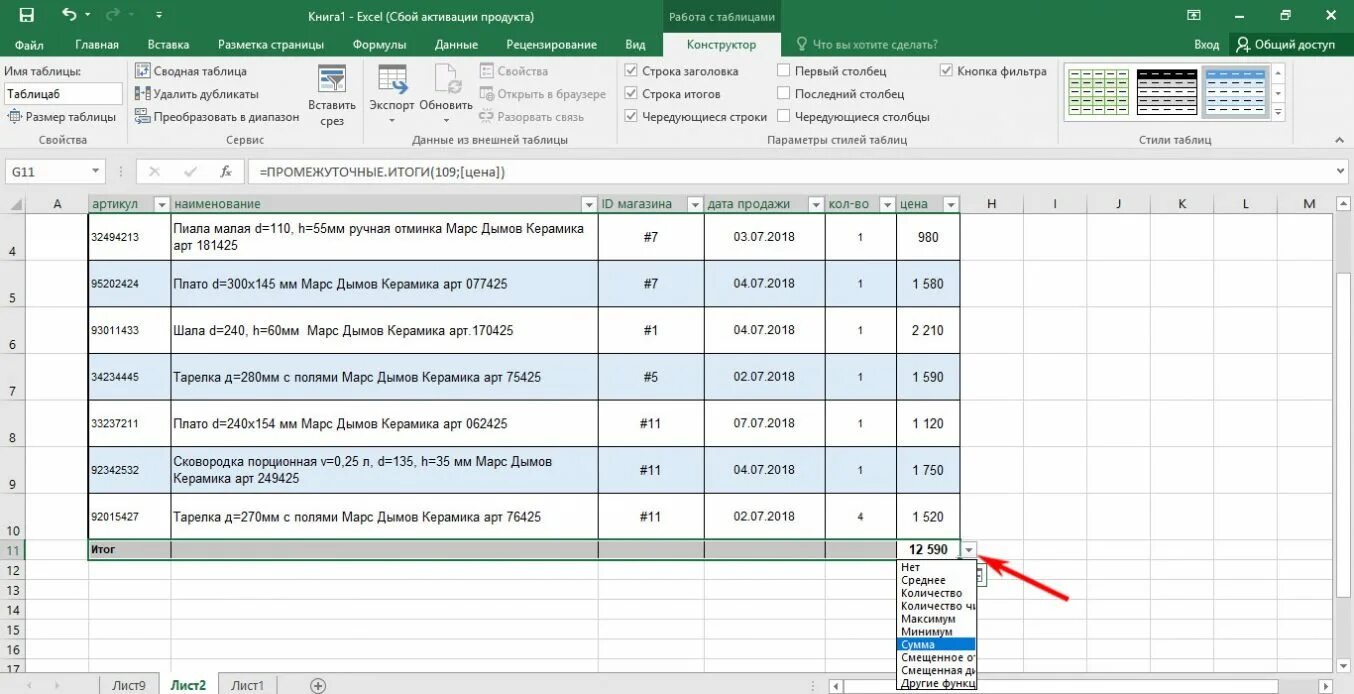Customize quick access toolbar dropdown
Screen dimensions: 1354x694
pyautogui.click(x=160, y=15)
